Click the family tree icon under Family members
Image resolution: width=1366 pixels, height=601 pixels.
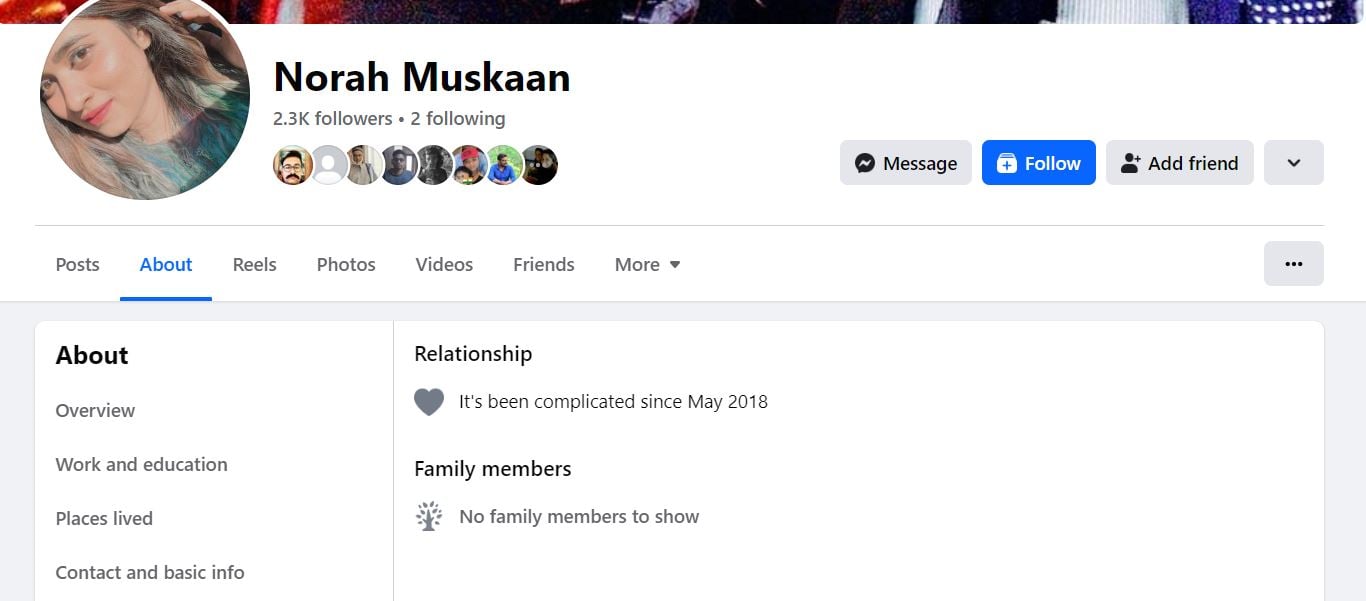tap(429, 516)
